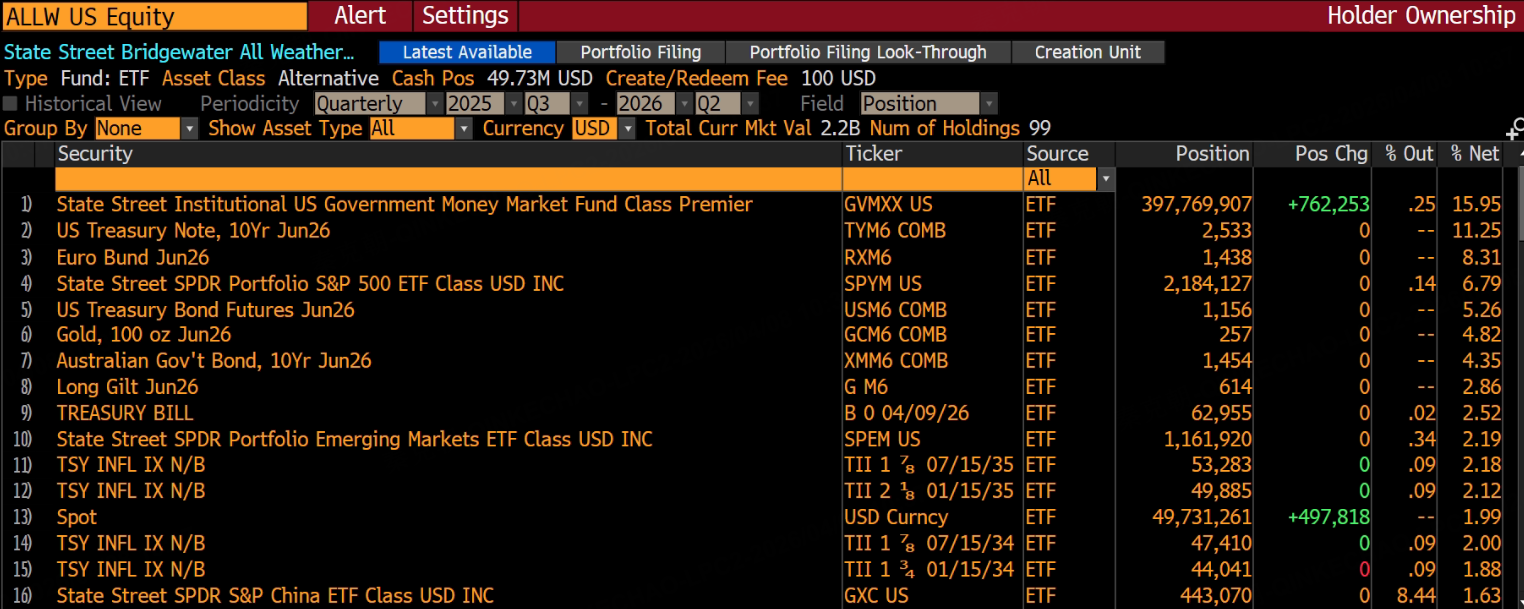Click ticker TII 1 7/8 07/15/35
The width and height of the screenshot is (1524, 609).
click(x=930, y=465)
